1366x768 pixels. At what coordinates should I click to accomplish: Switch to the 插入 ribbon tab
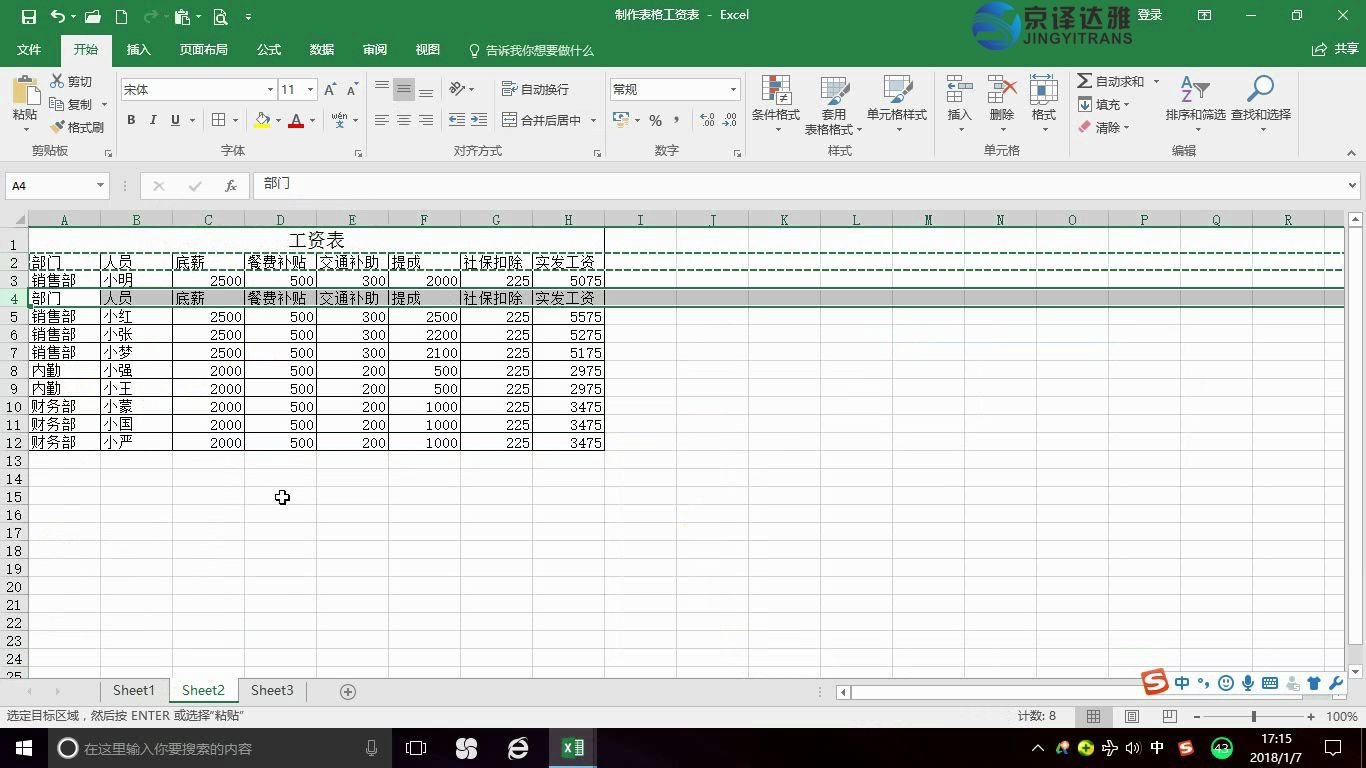139,50
